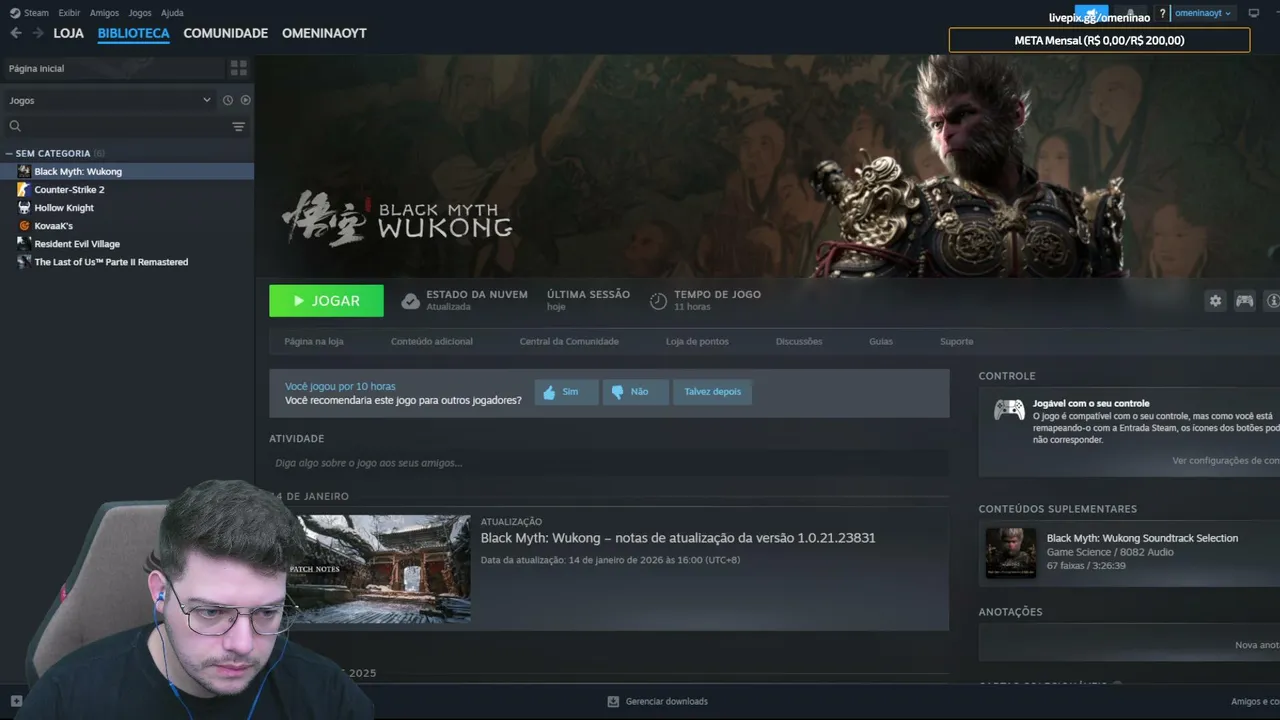Click the KovaaK's game icon

(24, 225)
